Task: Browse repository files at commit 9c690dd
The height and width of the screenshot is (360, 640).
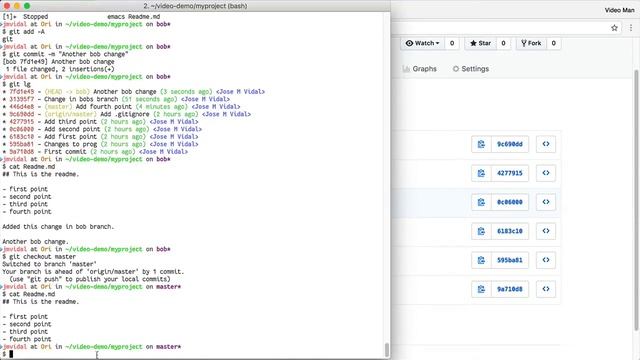Action: click(x=546, y=144)
